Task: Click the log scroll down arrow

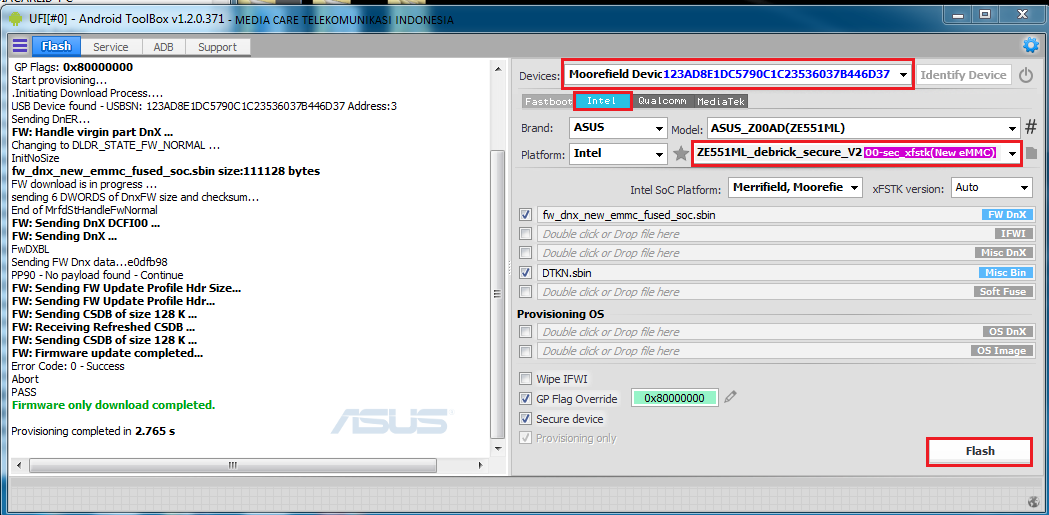Action: pos(497,450)
